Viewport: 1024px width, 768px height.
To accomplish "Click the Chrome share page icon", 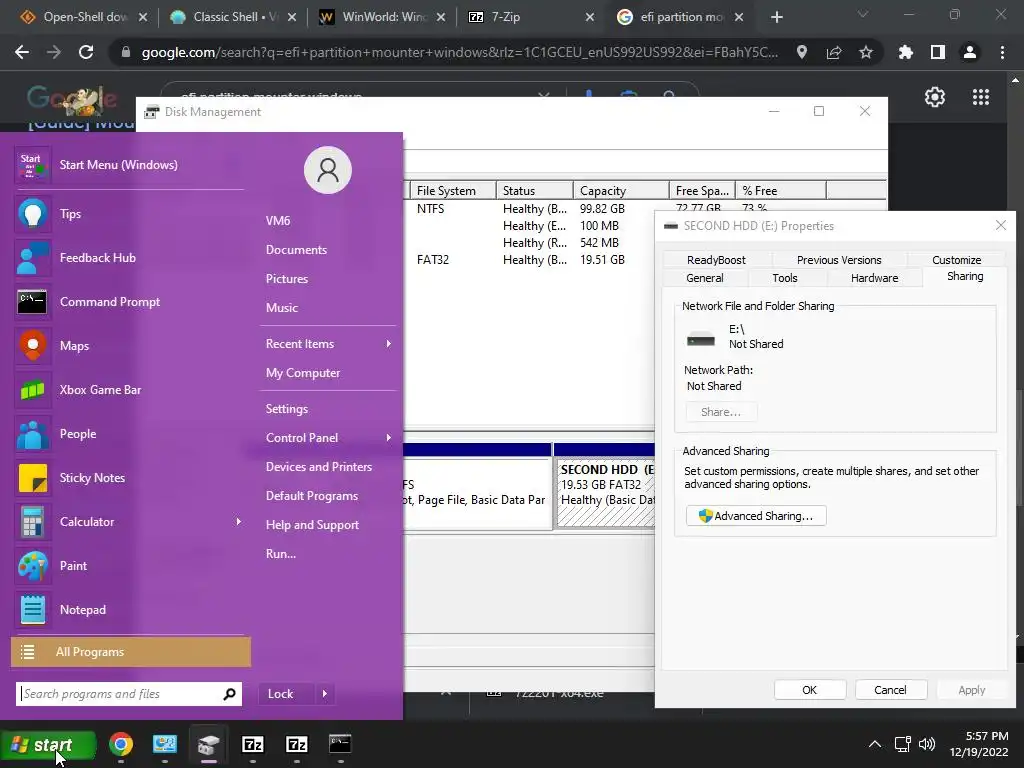I will (834, 52).
